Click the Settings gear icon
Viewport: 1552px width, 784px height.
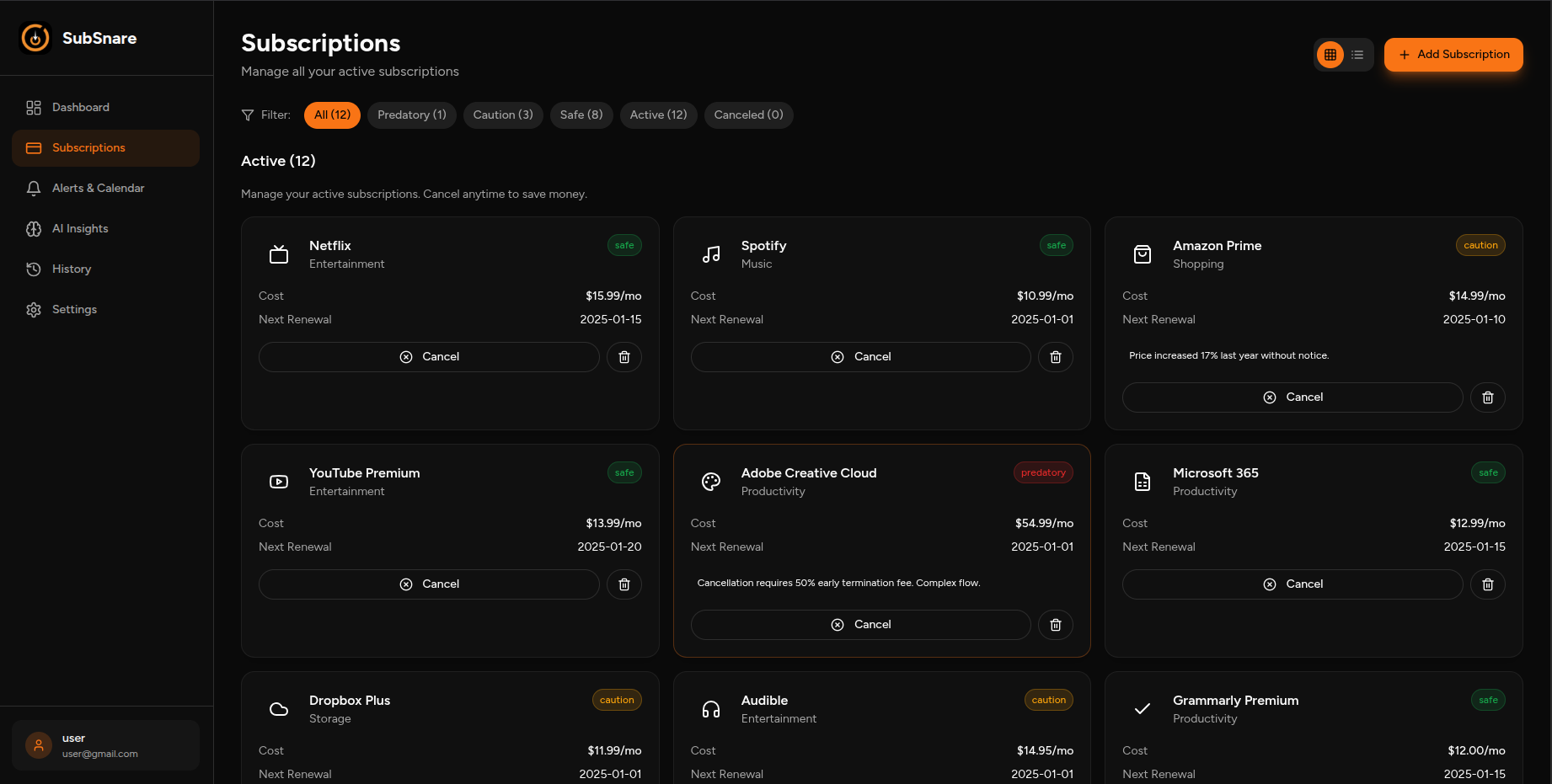pyautogui.click(x=34, y=310)
